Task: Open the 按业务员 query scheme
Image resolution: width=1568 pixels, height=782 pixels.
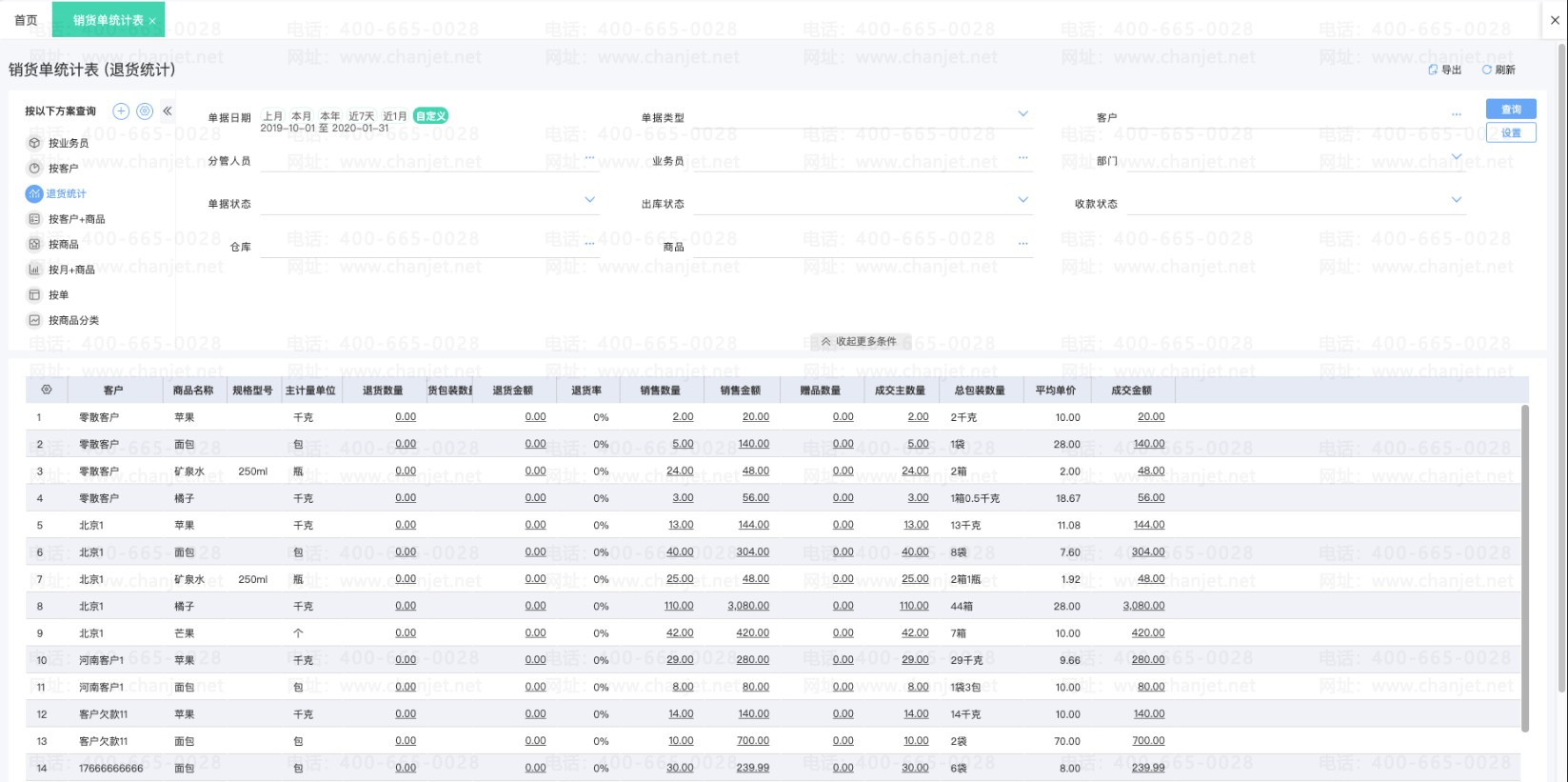Action: click(x=69, y=143)
